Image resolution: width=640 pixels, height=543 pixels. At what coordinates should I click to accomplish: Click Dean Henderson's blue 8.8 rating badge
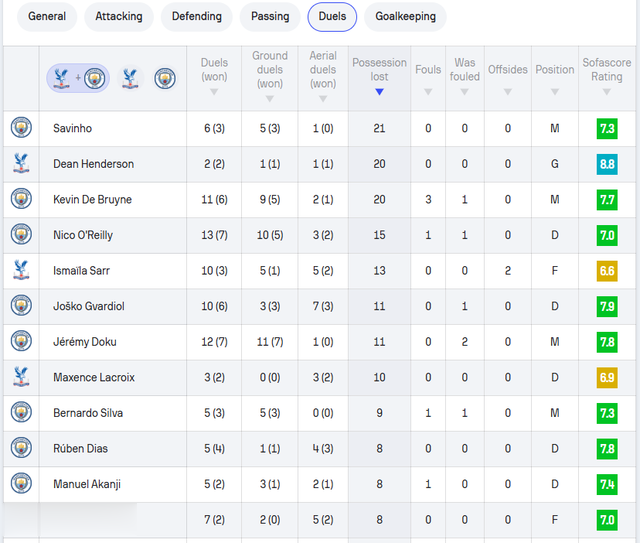coord(607,164)
